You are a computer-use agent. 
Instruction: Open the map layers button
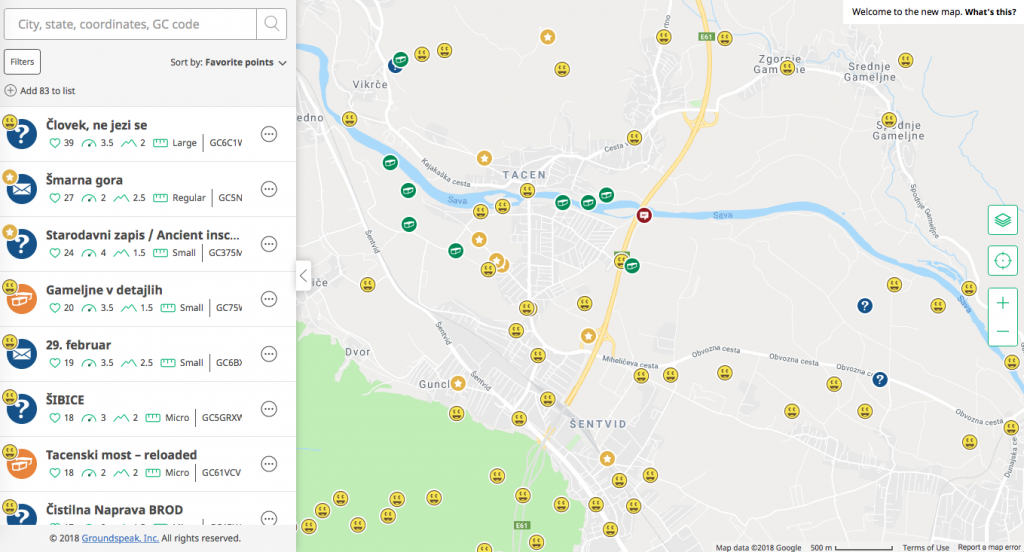click(1002, 219)
